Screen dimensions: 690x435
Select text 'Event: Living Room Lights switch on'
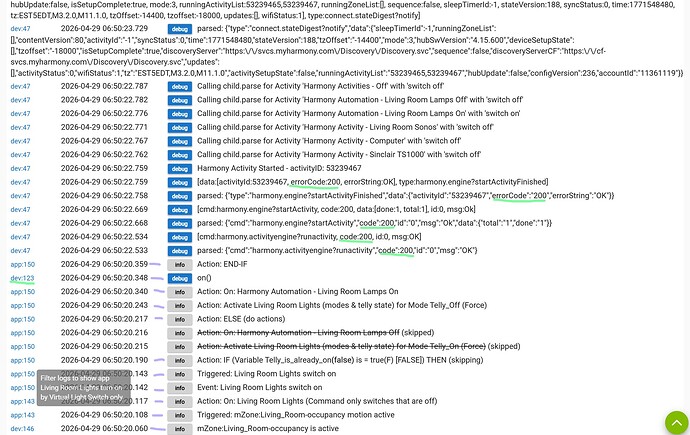pos(260,387)
